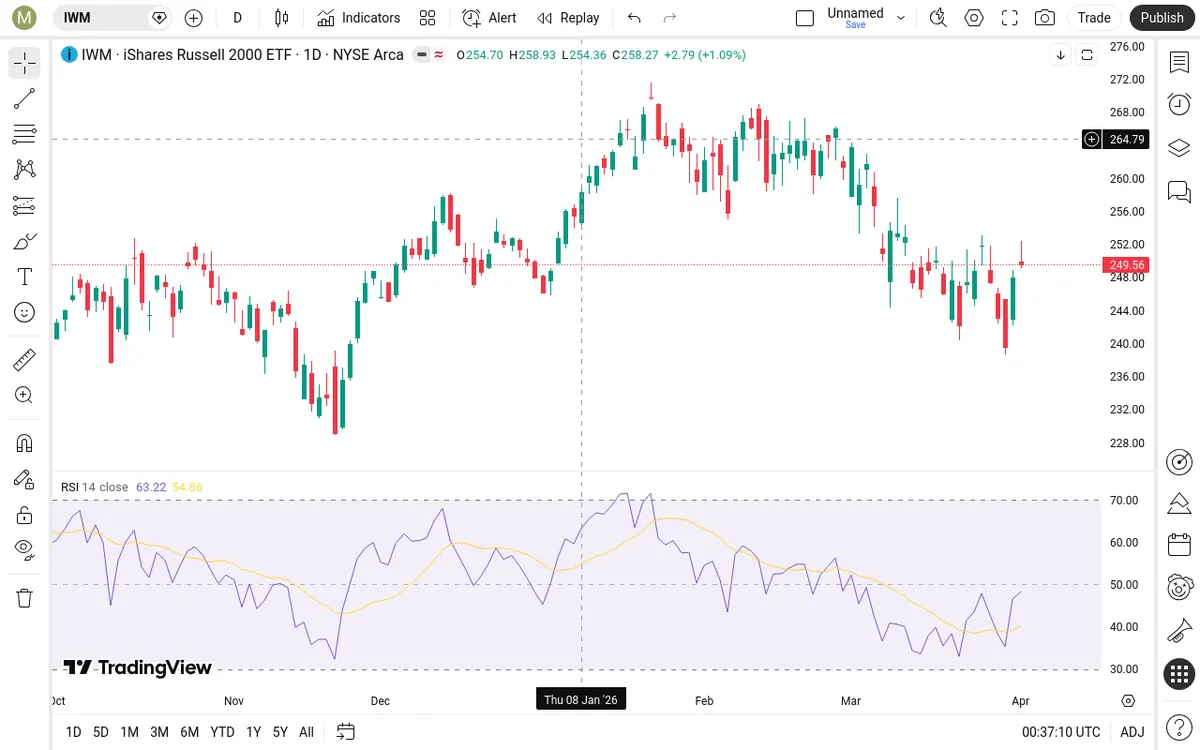The image size is (1200, 750).
Task: Open the user profile menu
Action: (x=24, y=17)
